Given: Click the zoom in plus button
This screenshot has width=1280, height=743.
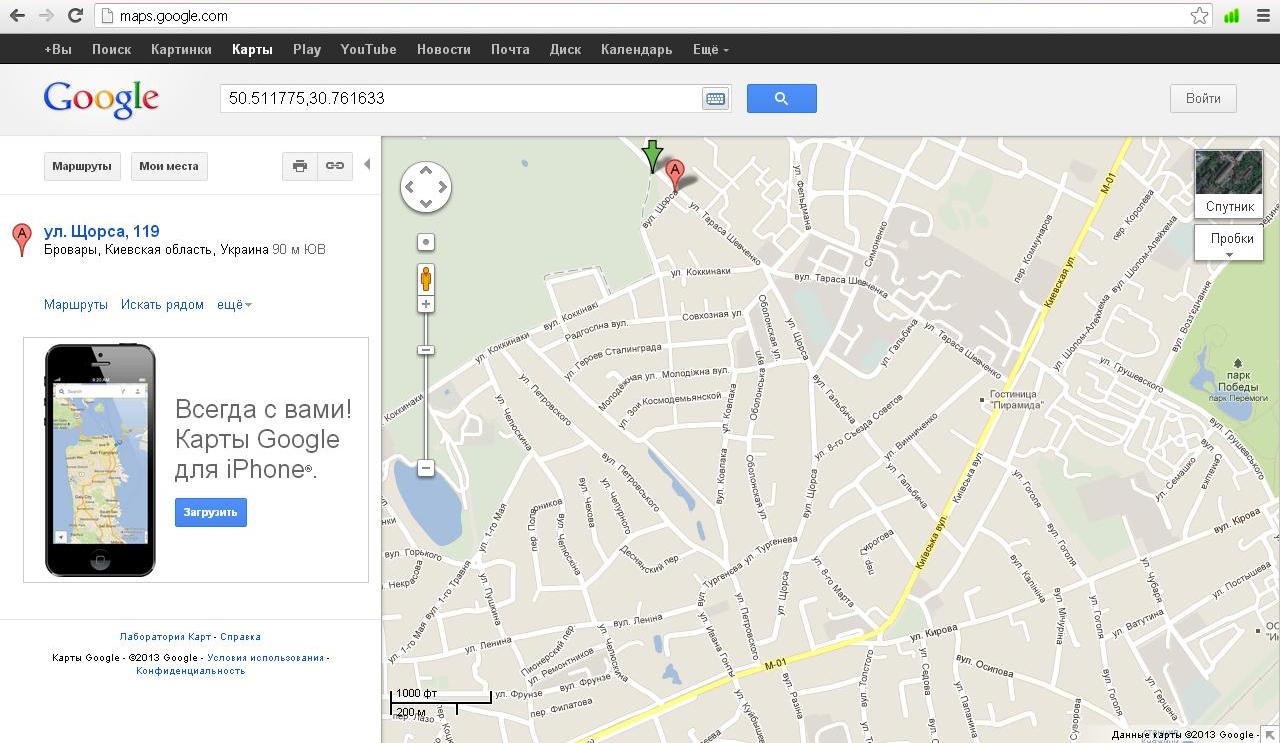Looking at the screenshot, I should pyautogui.click(x=426, y=304).
